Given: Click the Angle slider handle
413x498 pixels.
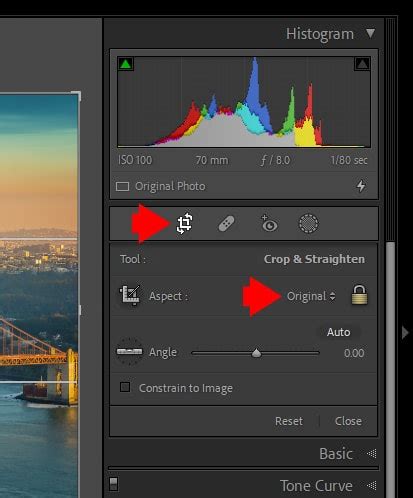Looking at the screenshot, I should (x=256, y=353).
